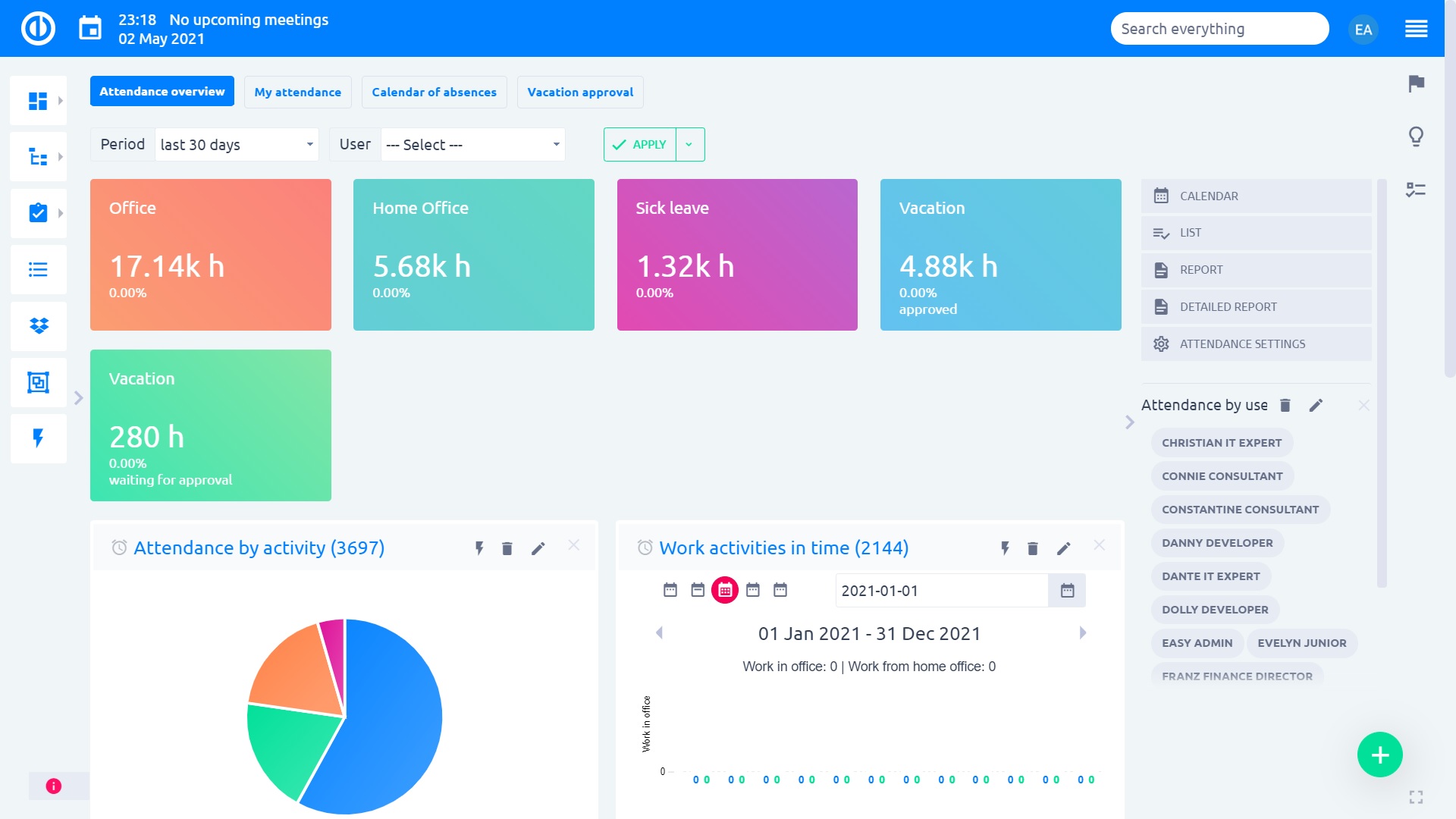The image size is (1456, 819).
Task: Click the flag icon at top right
Action: click(x=1416, y=85)
